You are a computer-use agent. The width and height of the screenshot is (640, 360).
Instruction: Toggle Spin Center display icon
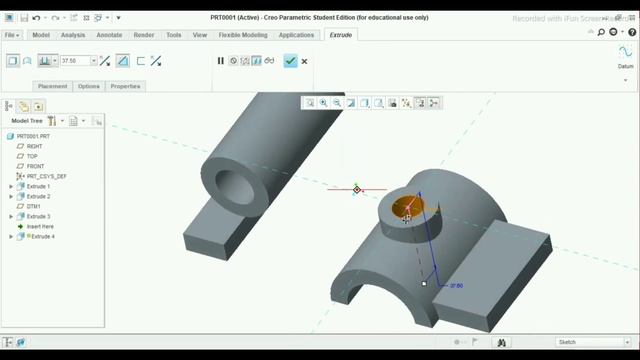pos(434,103)
